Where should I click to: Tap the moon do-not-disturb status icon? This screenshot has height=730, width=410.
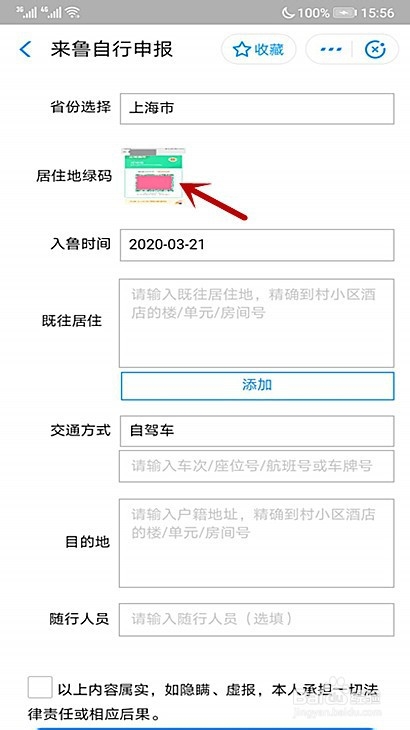click(x=288, y=12)
